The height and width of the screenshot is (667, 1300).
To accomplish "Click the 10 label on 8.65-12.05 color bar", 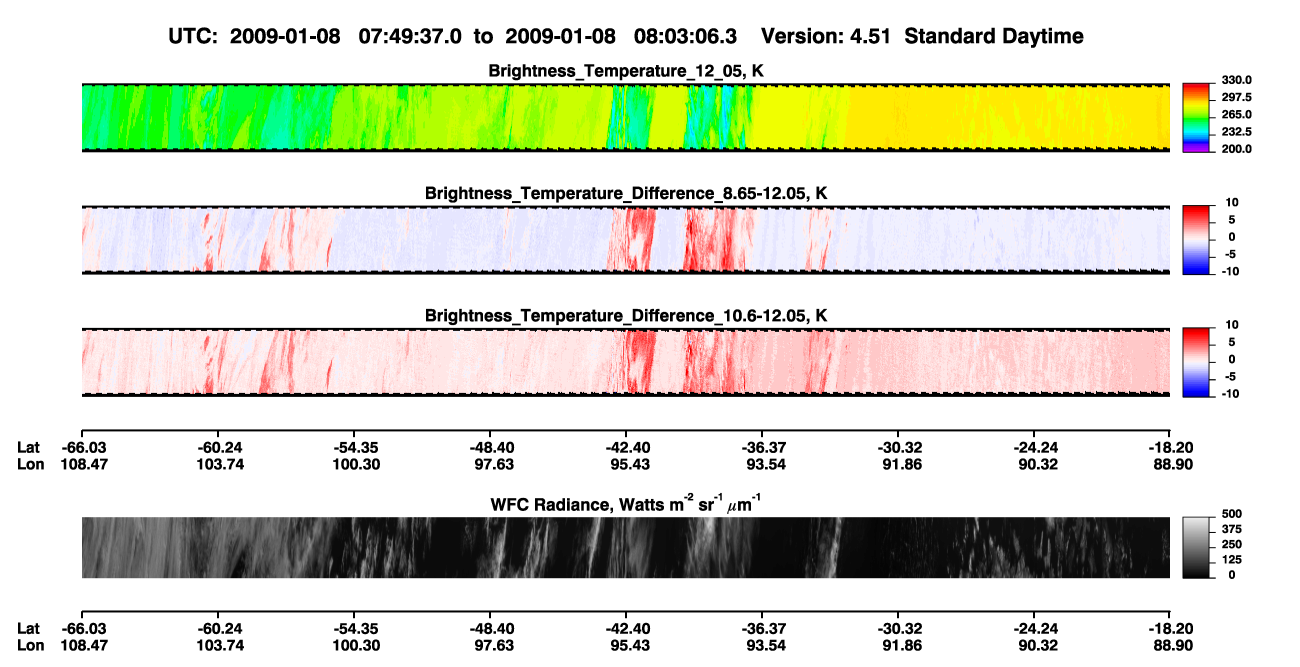I will 1231,202.
